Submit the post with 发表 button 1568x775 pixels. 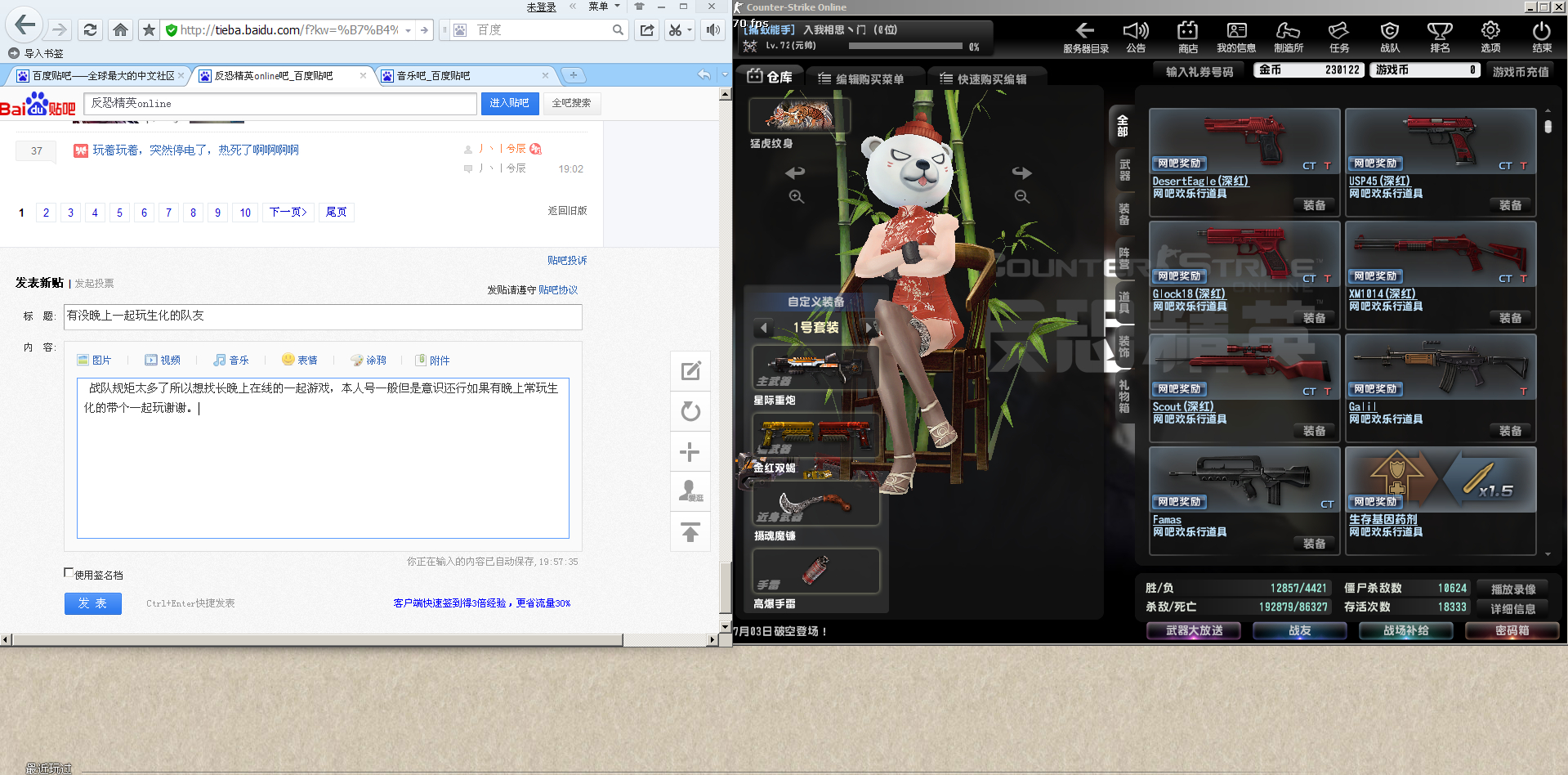coord(93,603)
